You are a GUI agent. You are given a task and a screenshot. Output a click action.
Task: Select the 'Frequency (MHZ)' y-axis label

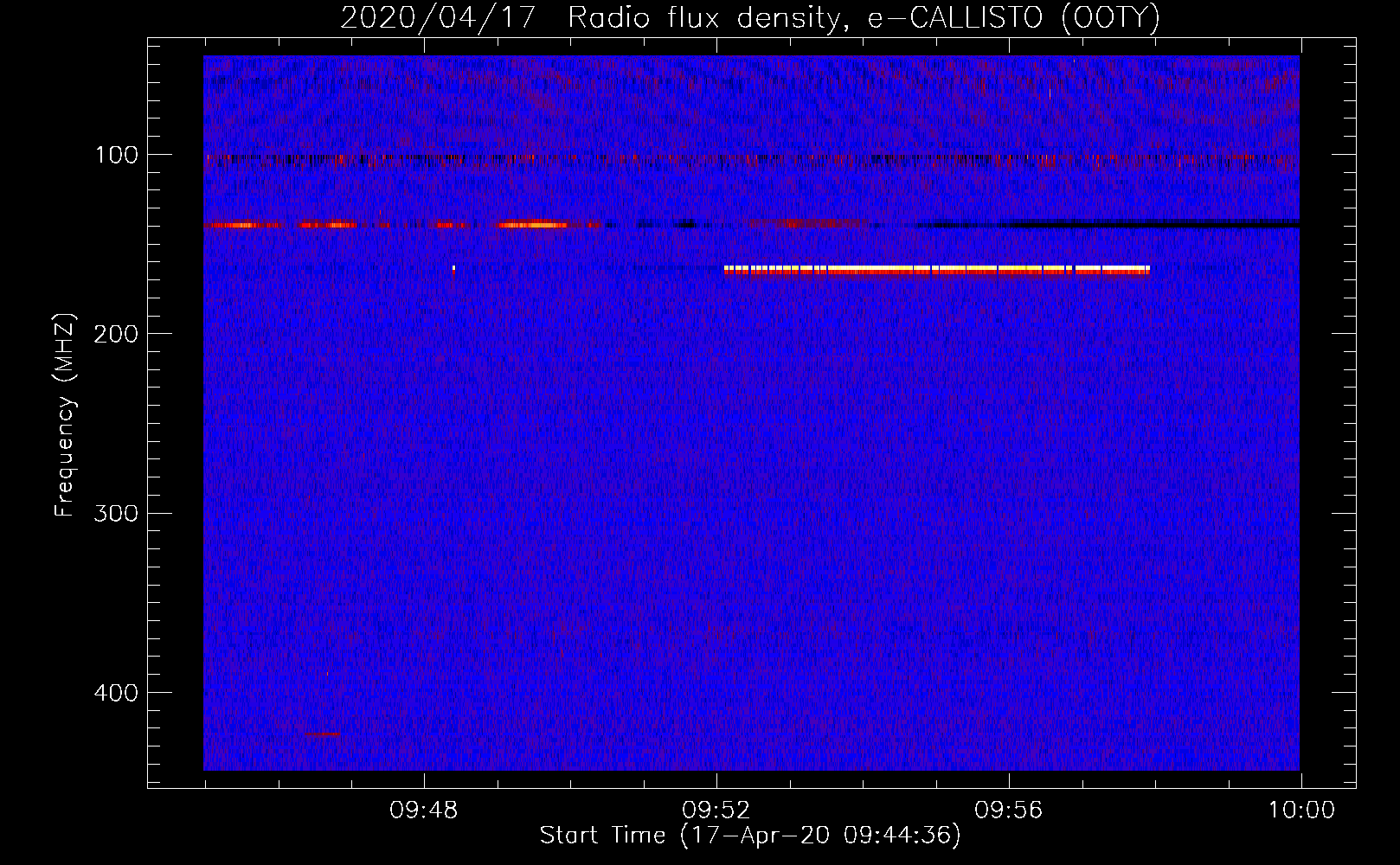65,415
